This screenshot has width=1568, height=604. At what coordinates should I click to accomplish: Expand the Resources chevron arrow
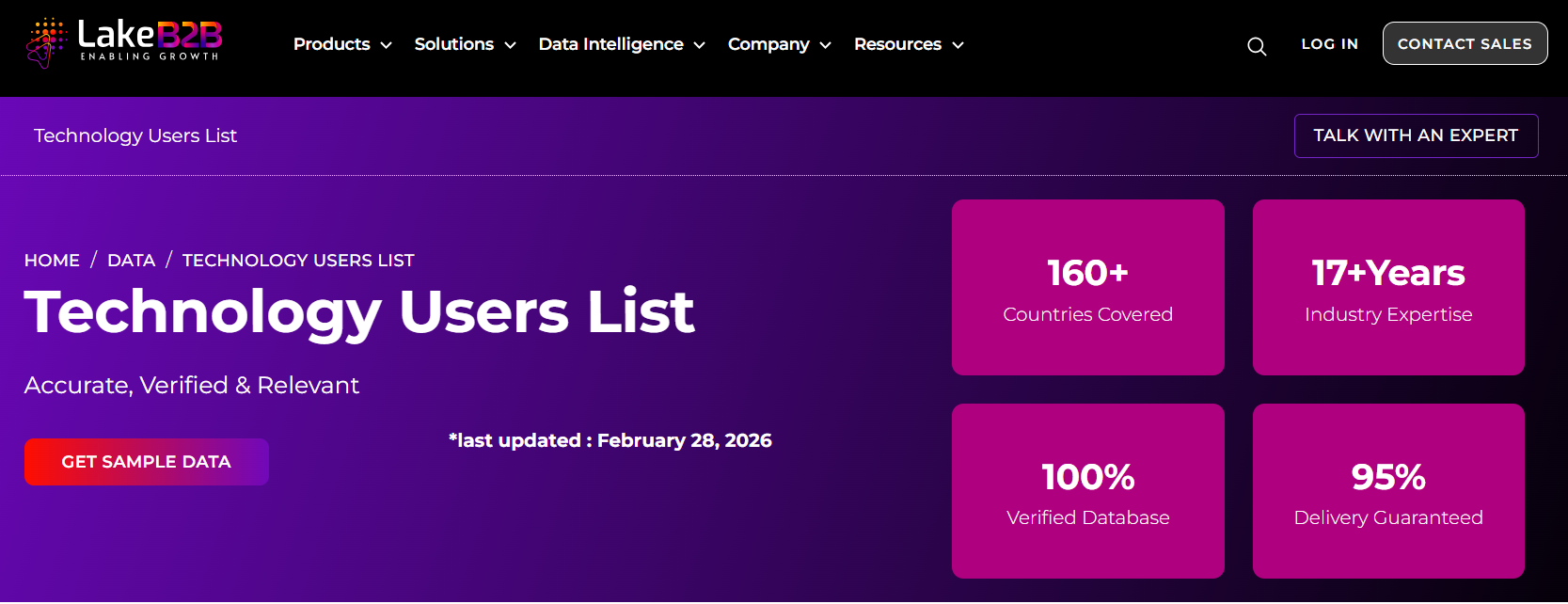coord(958,45)
